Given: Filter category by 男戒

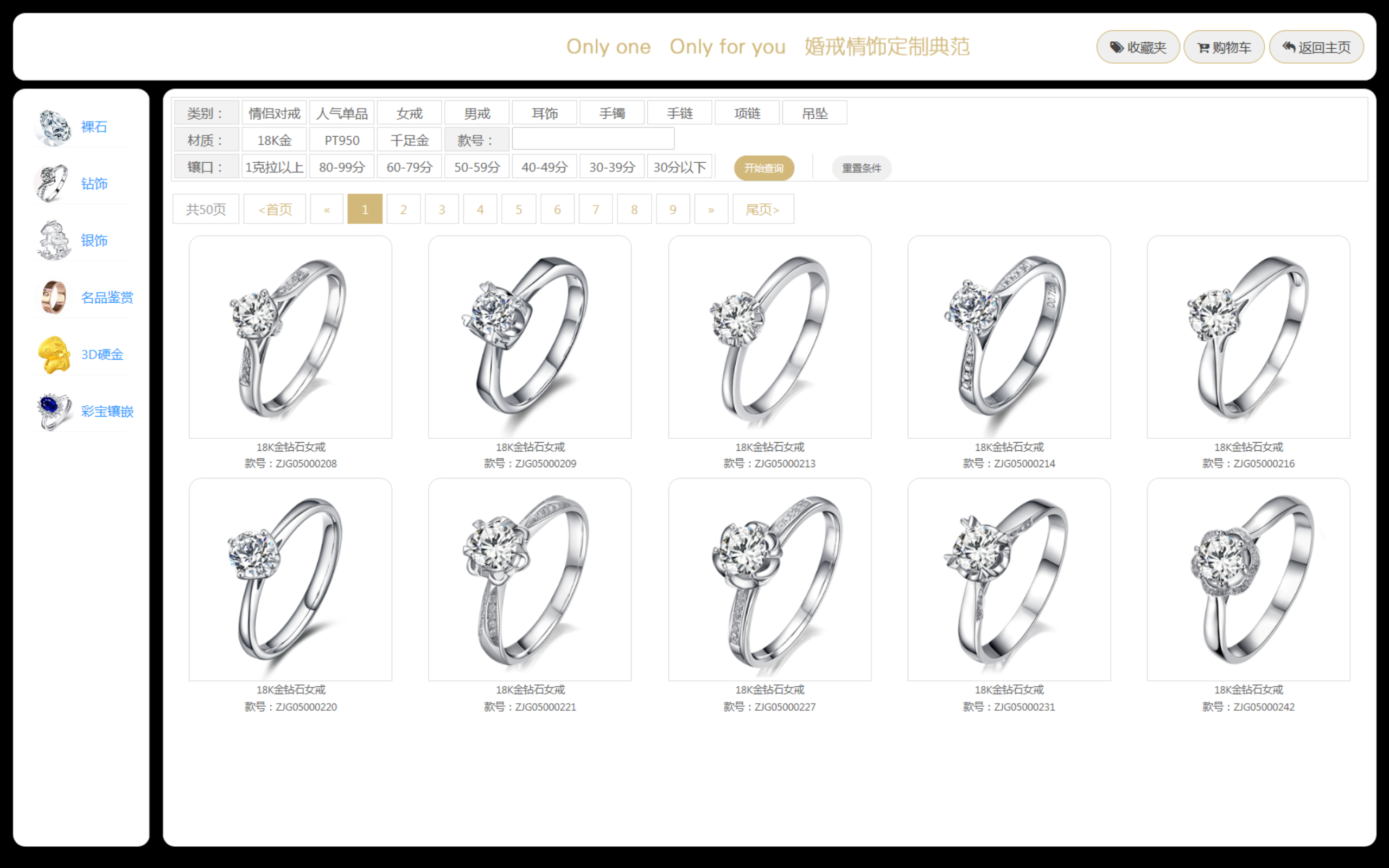Looking at the screenshot, I should coord(477,113).
